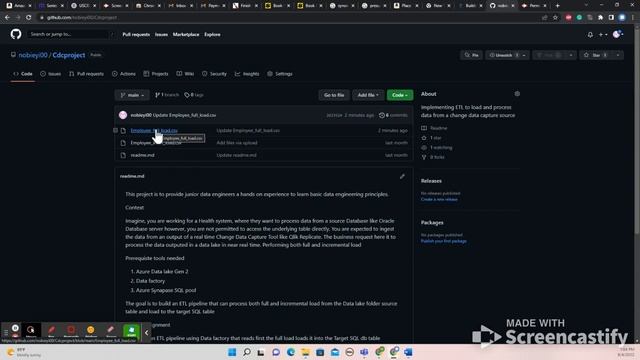Image resolution: width=640 pixels, height=360 pixels.
Task: Expand the Unwatch dropdown arrow
Action: (524, 55)
